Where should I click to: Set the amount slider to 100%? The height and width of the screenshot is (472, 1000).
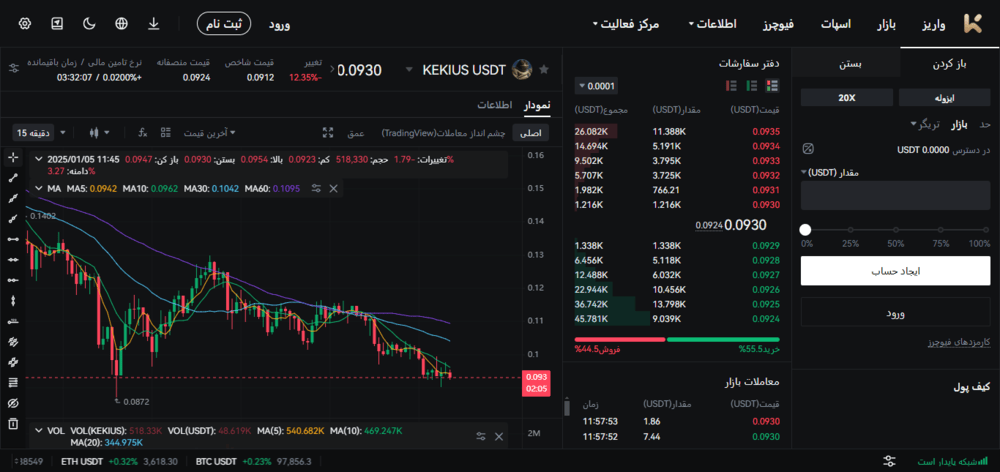[987, 230]
